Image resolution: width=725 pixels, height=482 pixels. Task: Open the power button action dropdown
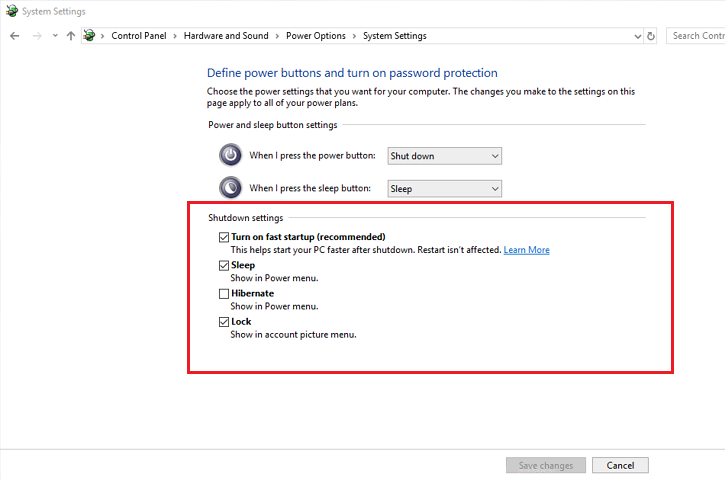444,156
